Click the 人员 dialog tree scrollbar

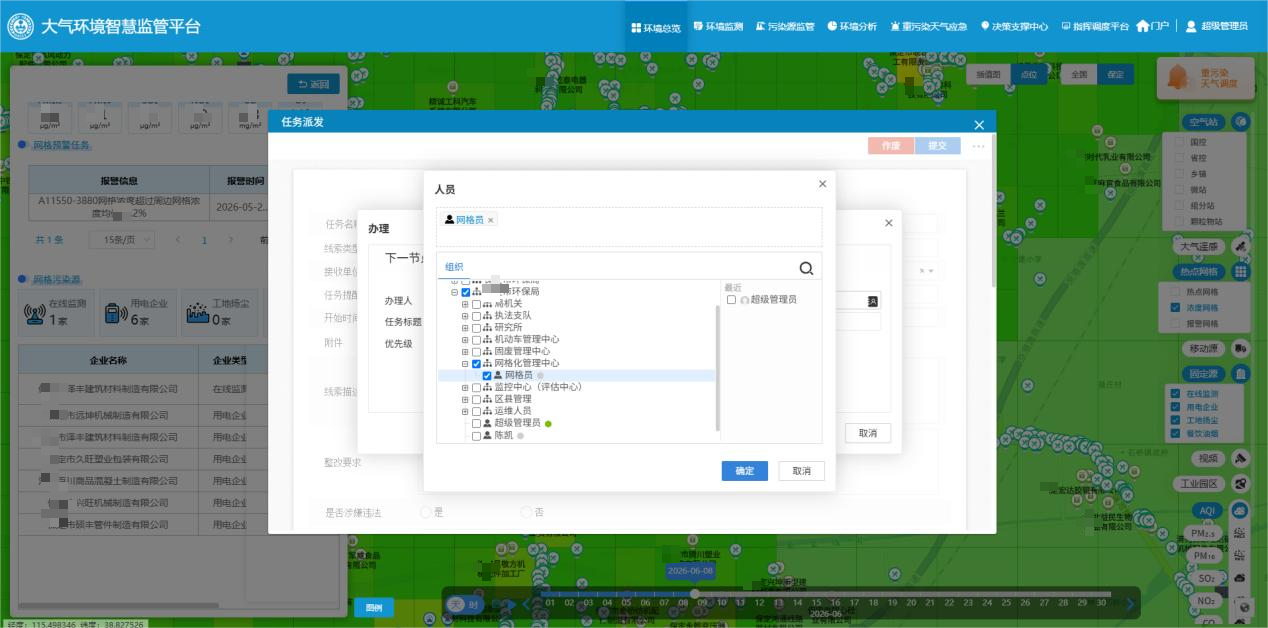(x=718, y=368)
